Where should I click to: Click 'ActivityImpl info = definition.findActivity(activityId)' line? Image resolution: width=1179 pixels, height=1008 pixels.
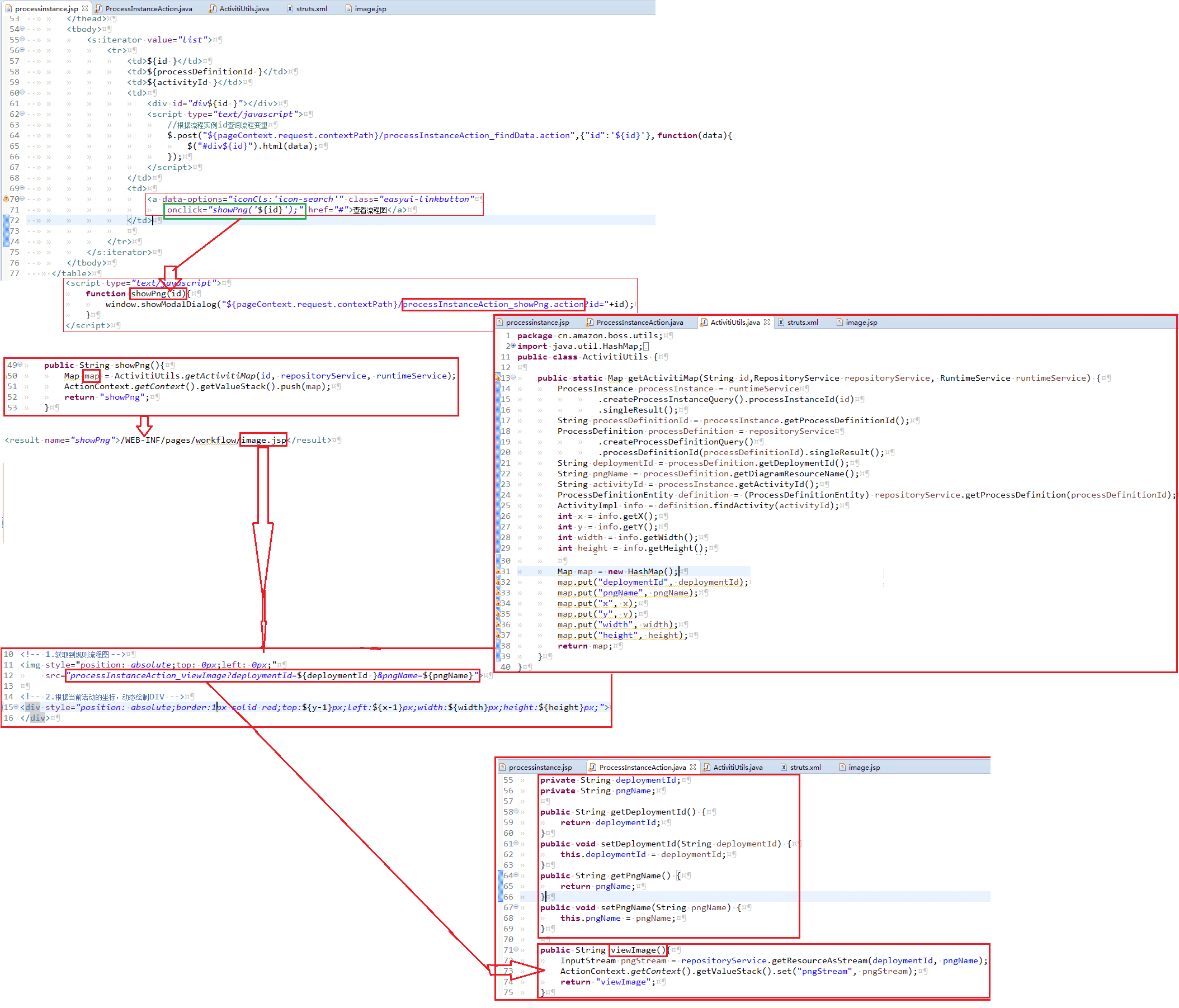(698, 505)
